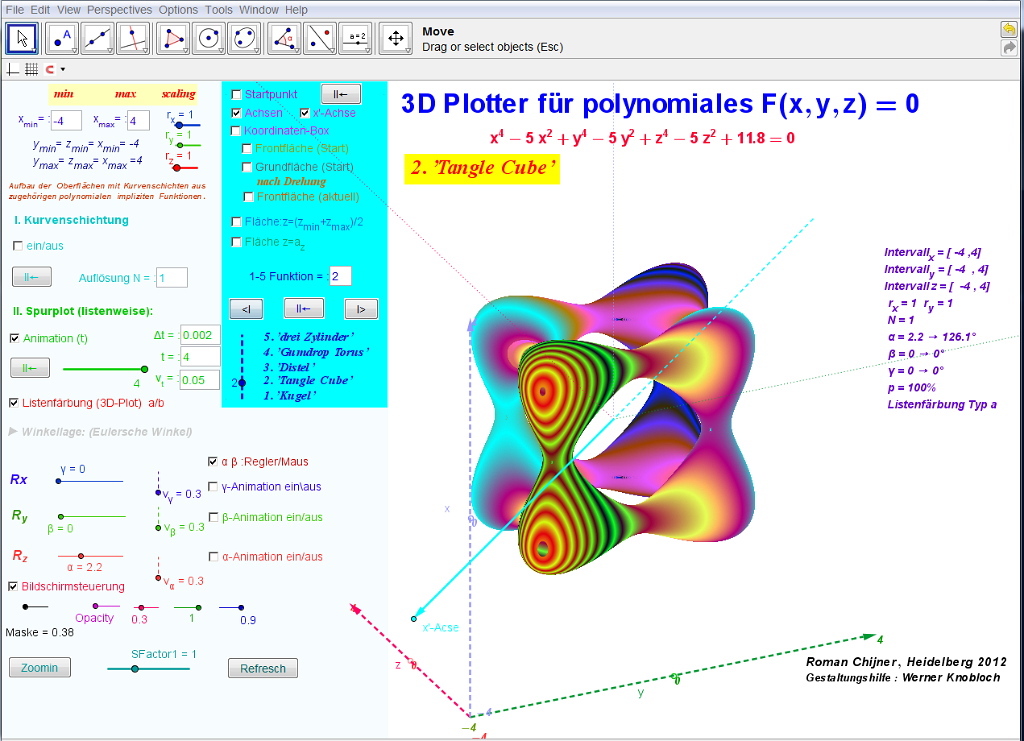Select the Move arrow tool
Viewport: 1024px width, 741px height.
[x=23, y=38]
